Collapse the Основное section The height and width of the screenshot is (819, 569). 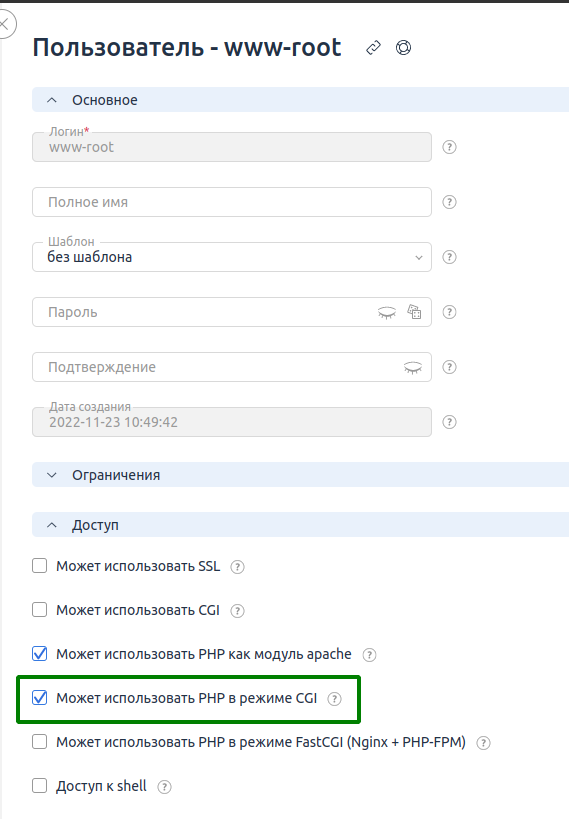(x=300, y=100)
